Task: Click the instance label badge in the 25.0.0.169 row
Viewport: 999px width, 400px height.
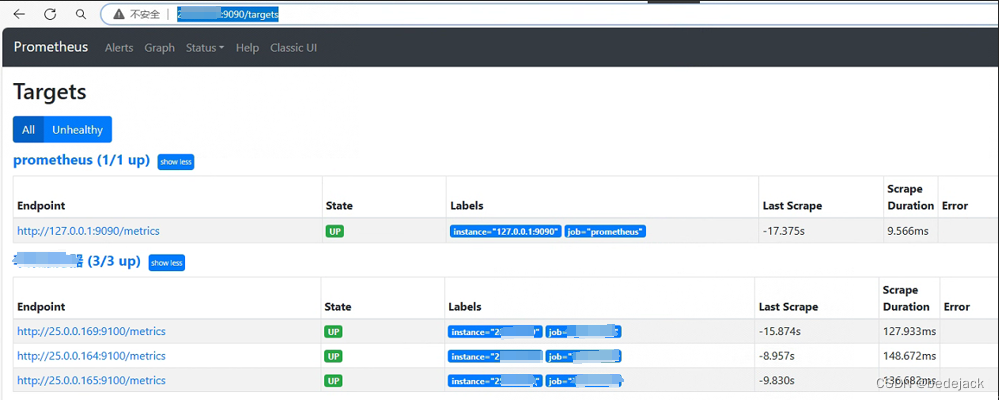Action: coord(495,332)
